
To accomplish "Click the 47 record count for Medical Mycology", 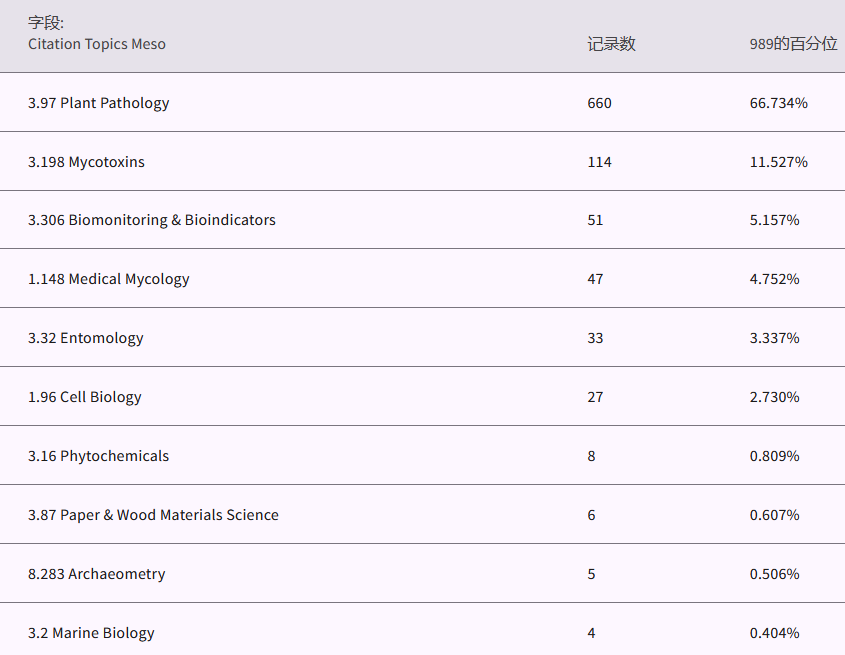I will coord(595,279).
